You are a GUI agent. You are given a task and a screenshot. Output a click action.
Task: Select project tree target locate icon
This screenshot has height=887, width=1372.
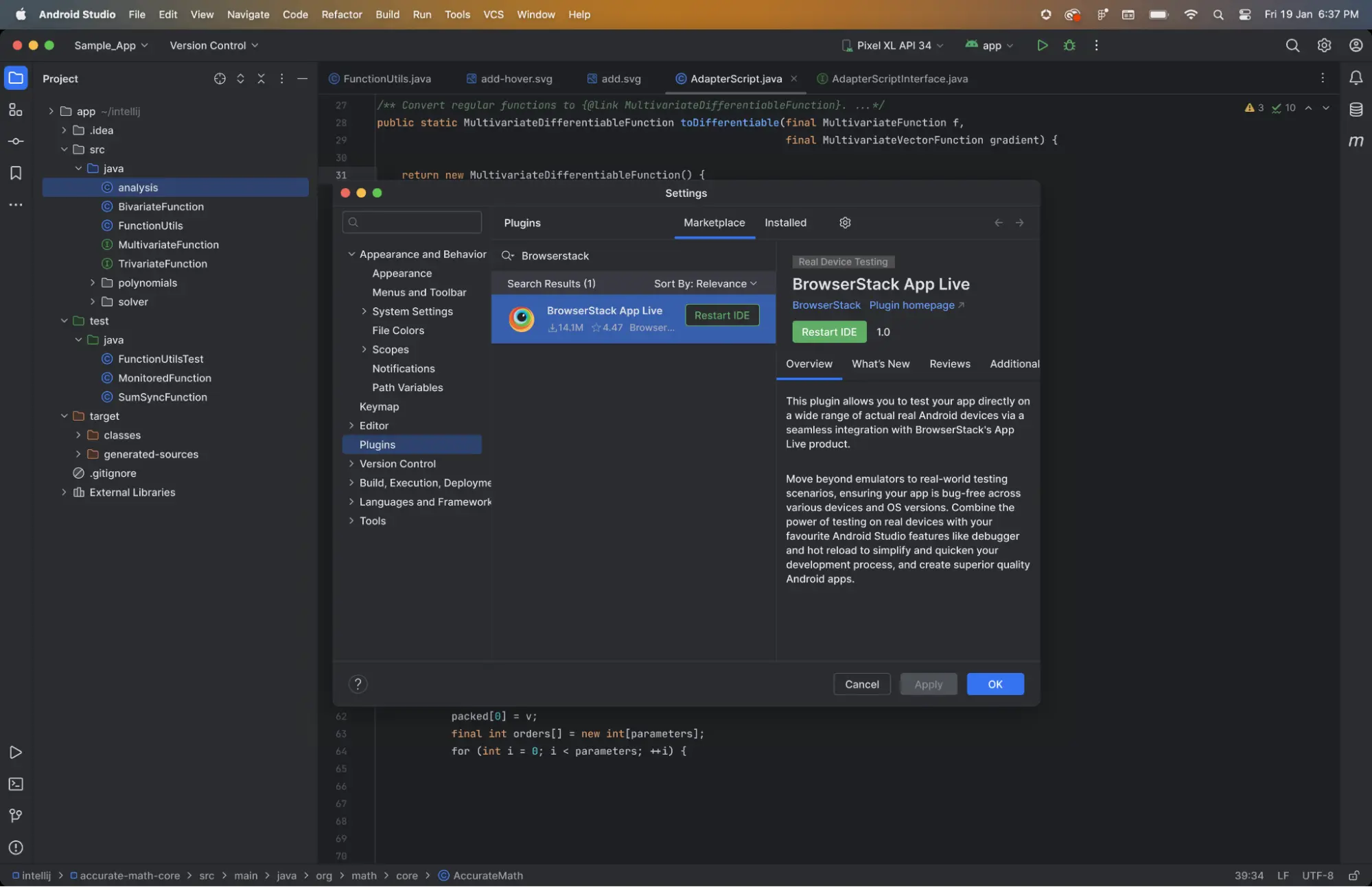click(220, 79)
